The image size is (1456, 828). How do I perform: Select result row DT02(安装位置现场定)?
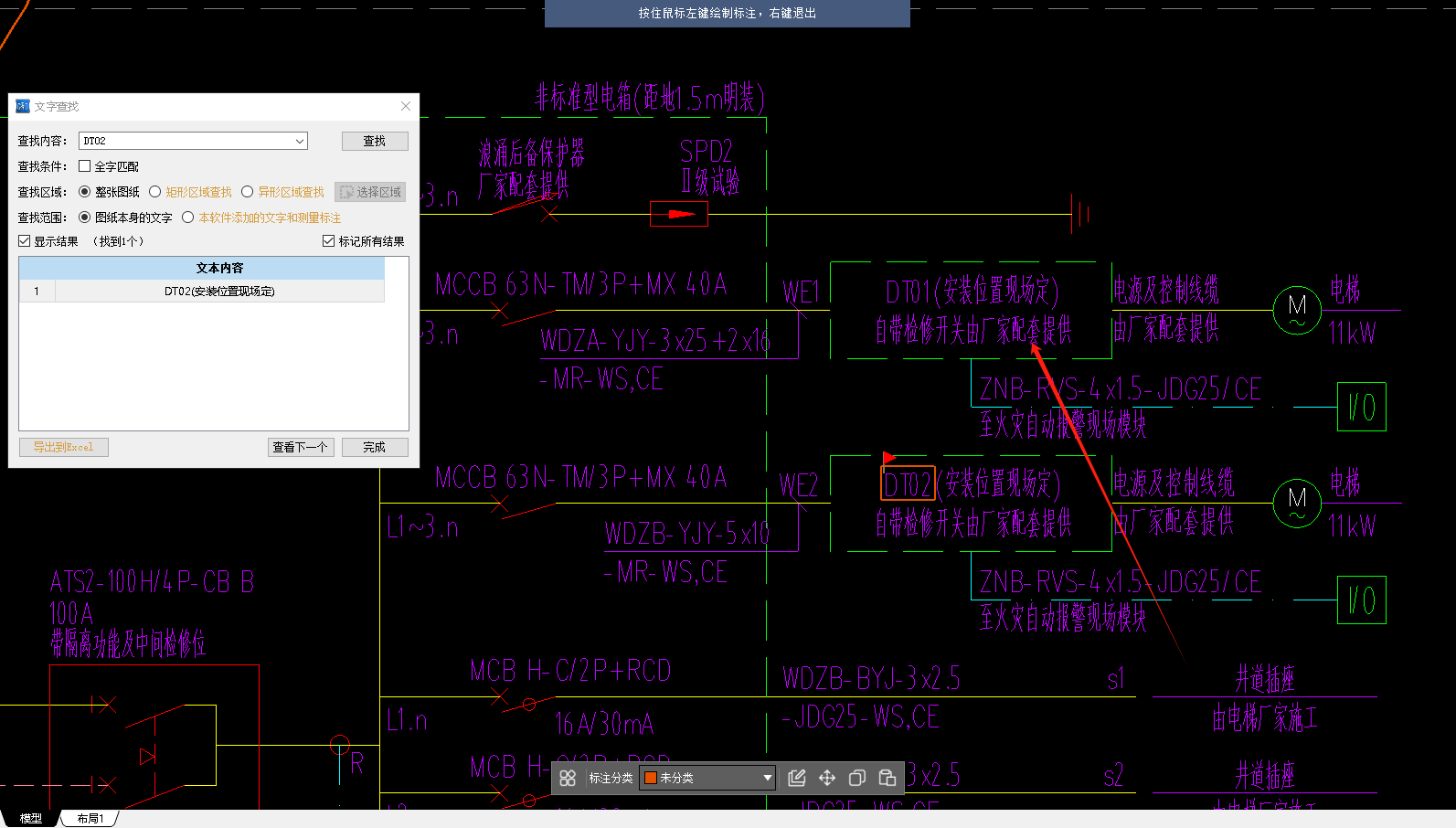click(x=219, y=291)
